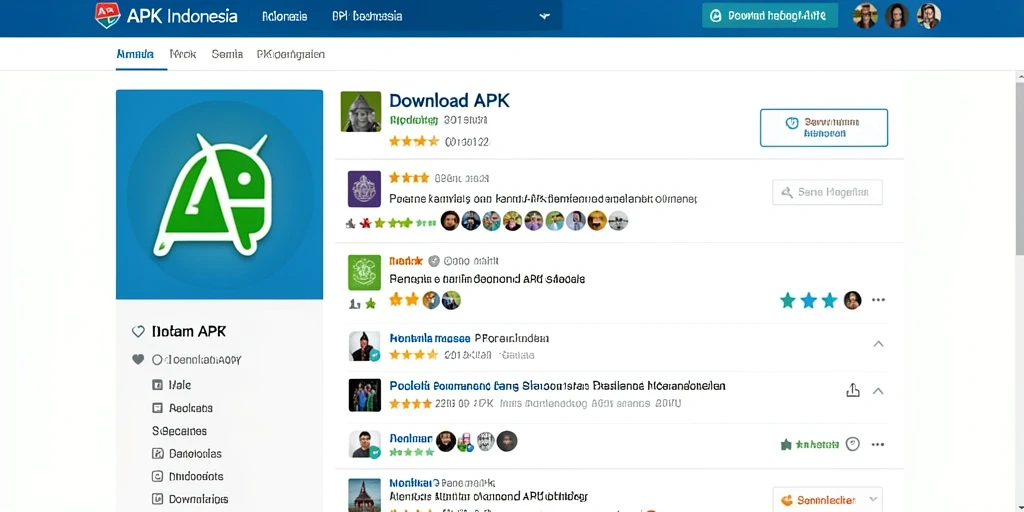Image resolution: width=1024 pixels, height=512 pixels.
Task: Open the Deniner profile avatar
Action: pos(364,444)
